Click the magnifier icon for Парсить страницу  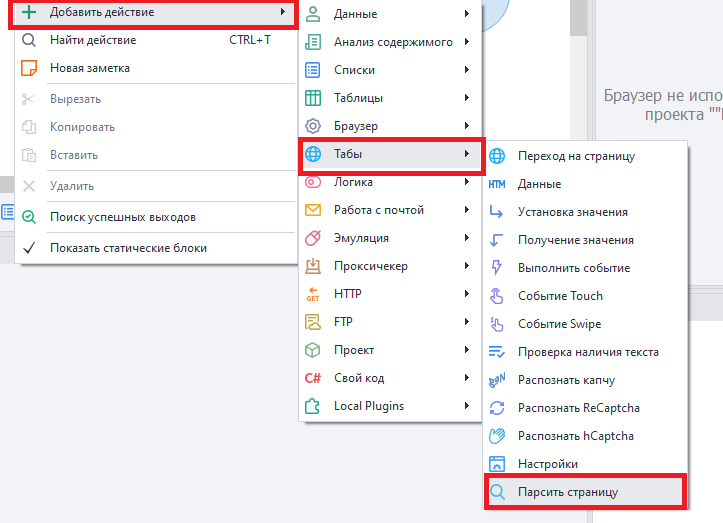point(497,492)
